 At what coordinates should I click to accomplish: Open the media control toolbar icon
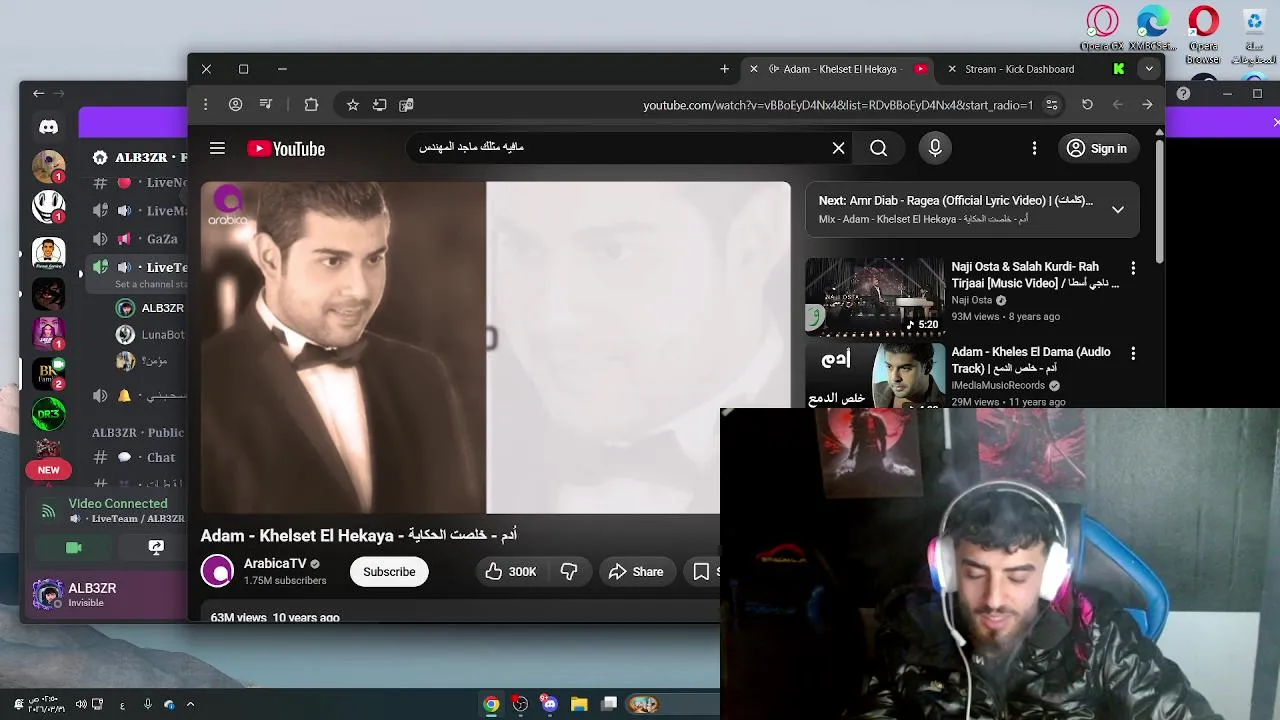point(265,105)
